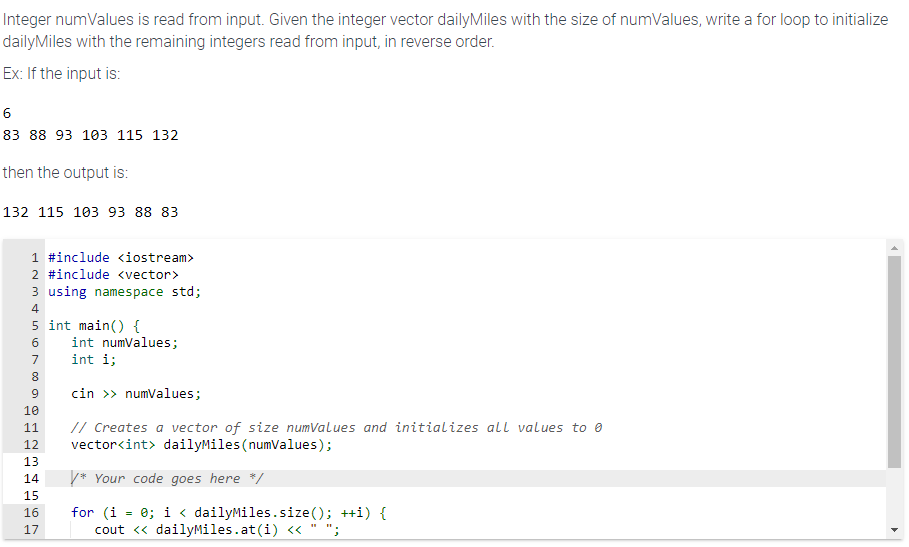Click on the '#include <iostream>' line
The image size is (909, 547).
(x=121, y=257)
